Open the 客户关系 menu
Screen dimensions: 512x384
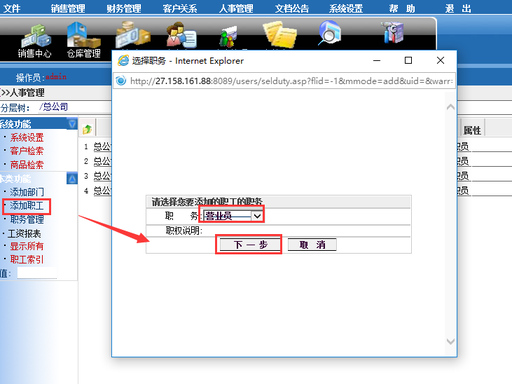coord(180,8)
